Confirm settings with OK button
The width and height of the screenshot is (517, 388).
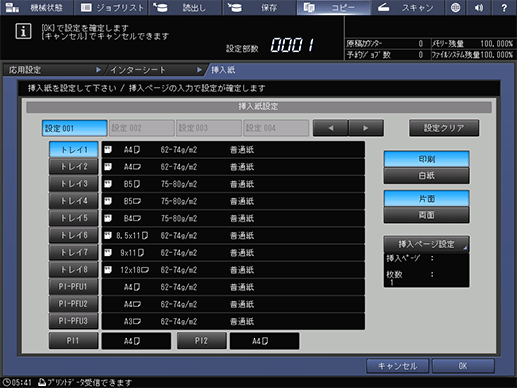click(x=463, y=366)
